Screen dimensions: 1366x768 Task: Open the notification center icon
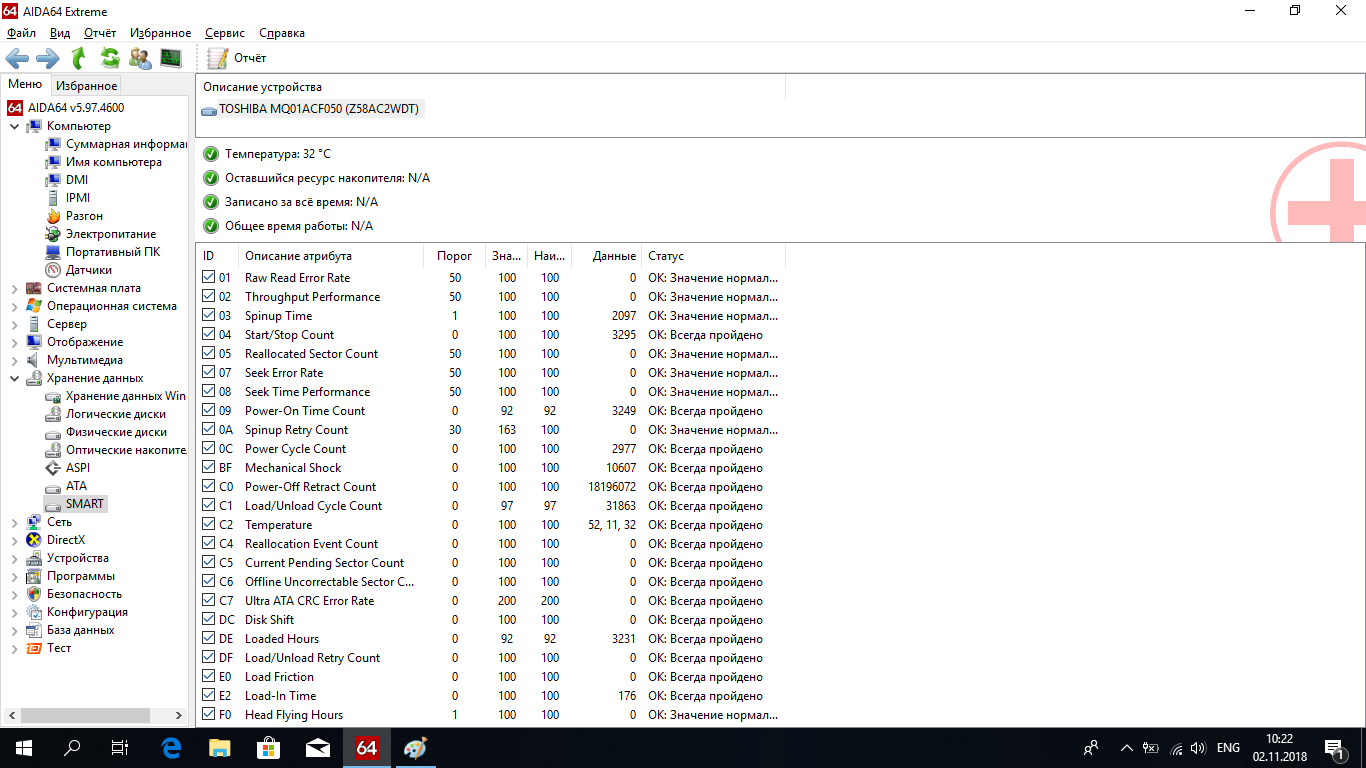(x=1333, y=747)
